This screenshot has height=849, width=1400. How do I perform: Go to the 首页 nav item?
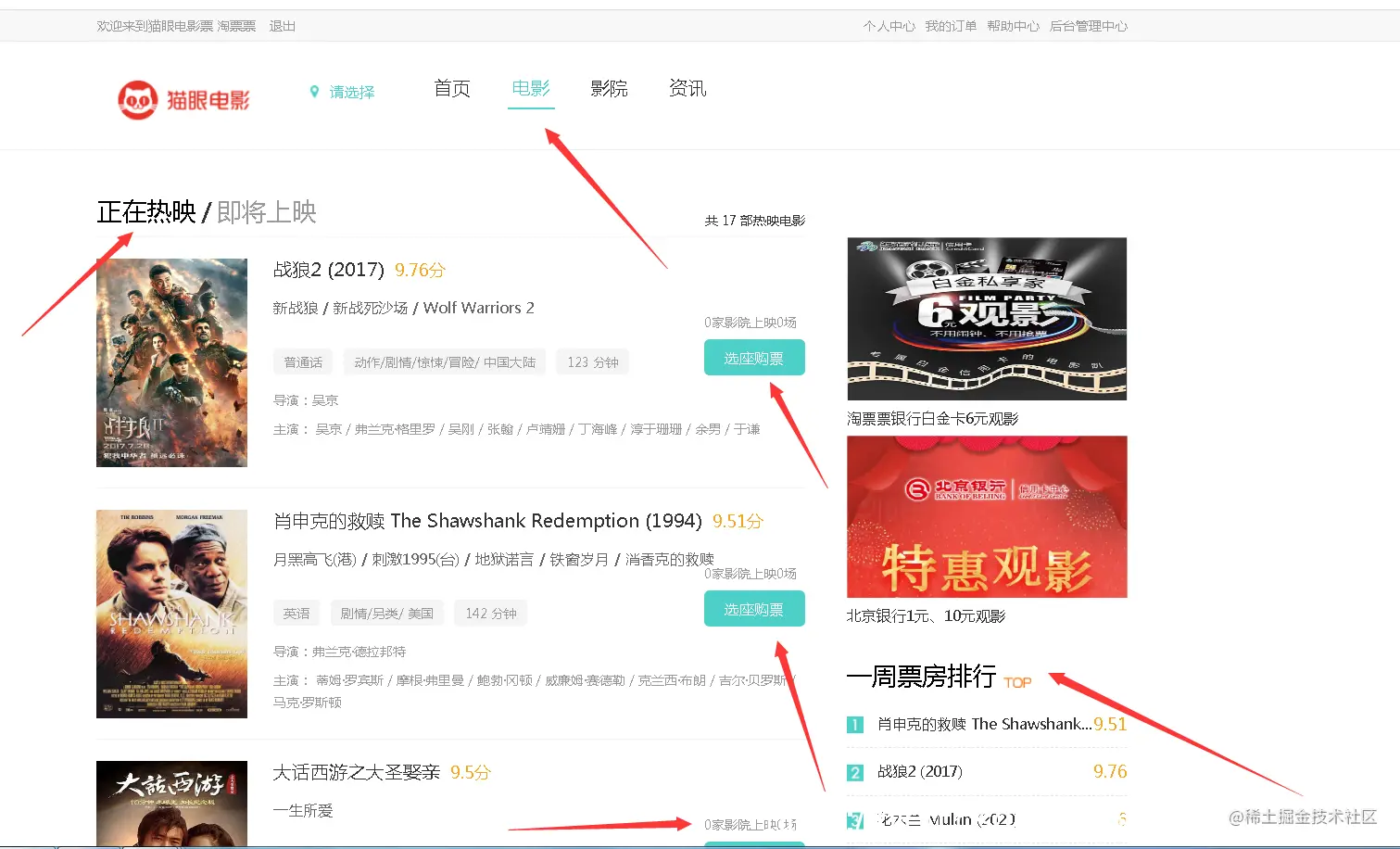point(452,88)
